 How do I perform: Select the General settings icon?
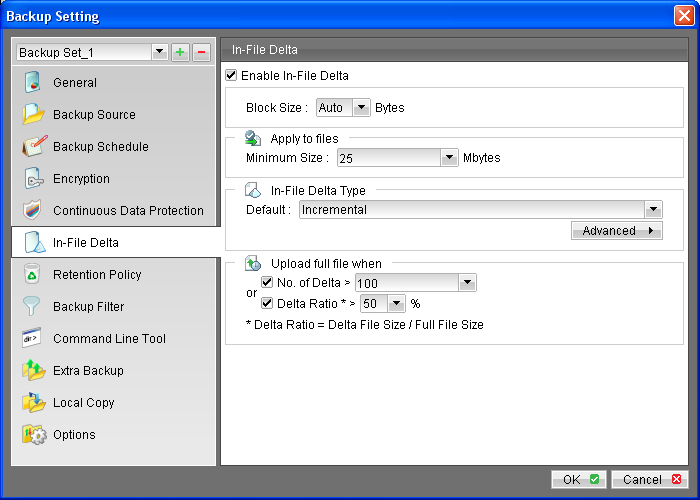coord(34,83)
